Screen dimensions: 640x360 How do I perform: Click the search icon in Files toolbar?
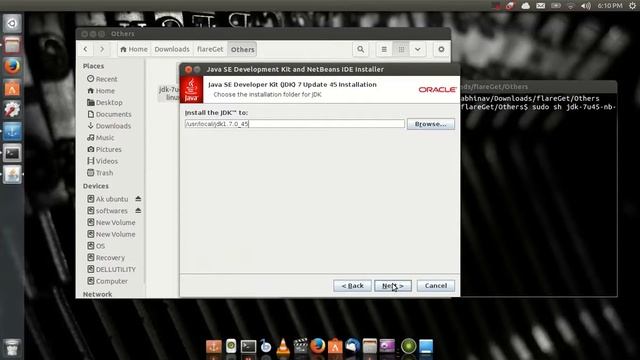click(x=360, y=49)
